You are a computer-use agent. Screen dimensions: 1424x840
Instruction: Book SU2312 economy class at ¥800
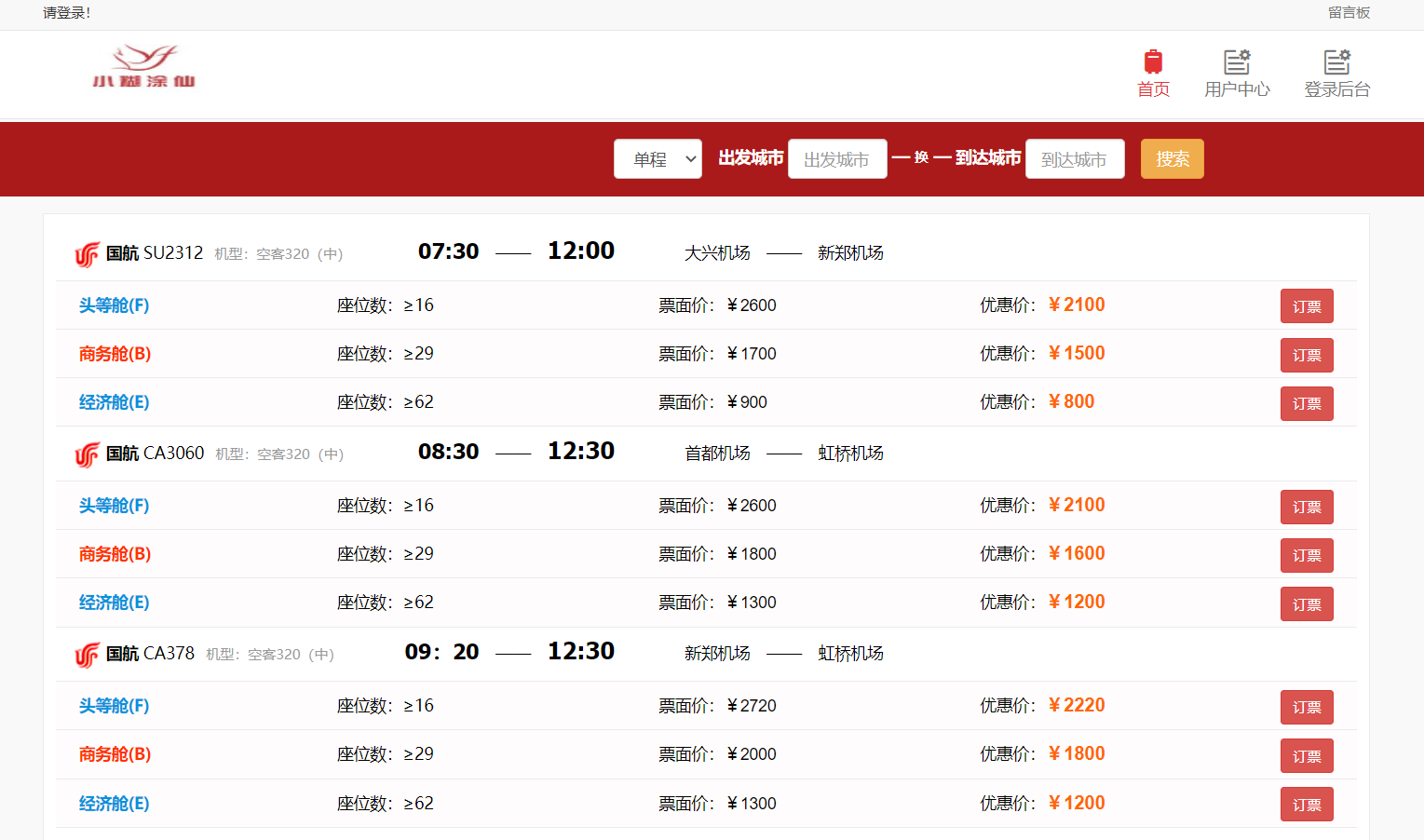pos(1307,403)
